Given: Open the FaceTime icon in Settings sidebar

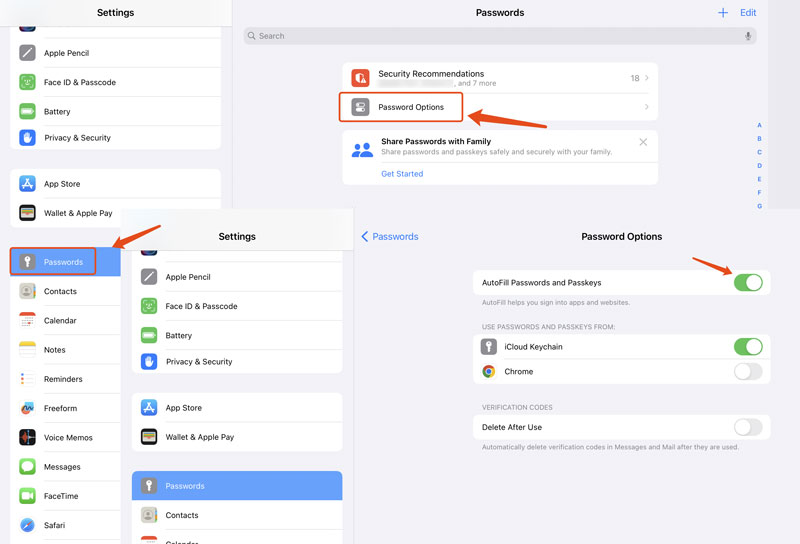Looking at the screenshot, I should point(28,496).
